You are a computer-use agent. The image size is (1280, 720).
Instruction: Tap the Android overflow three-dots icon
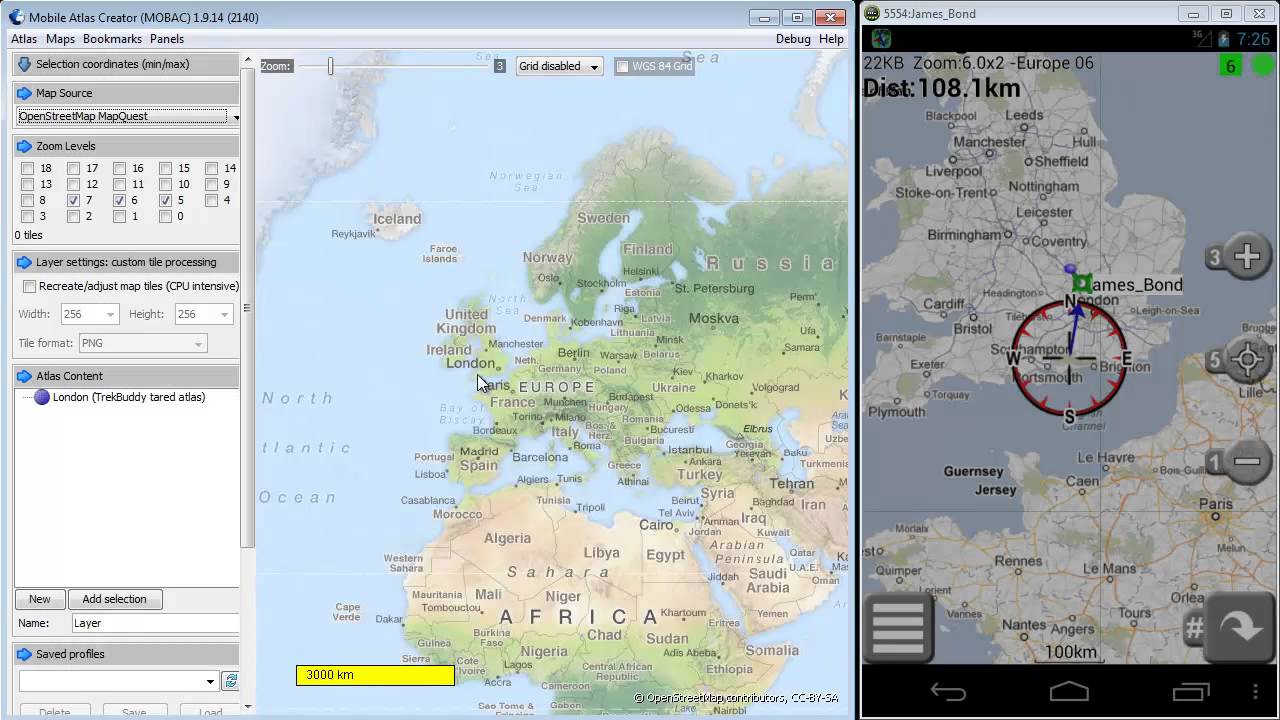tap(1256, 691)
